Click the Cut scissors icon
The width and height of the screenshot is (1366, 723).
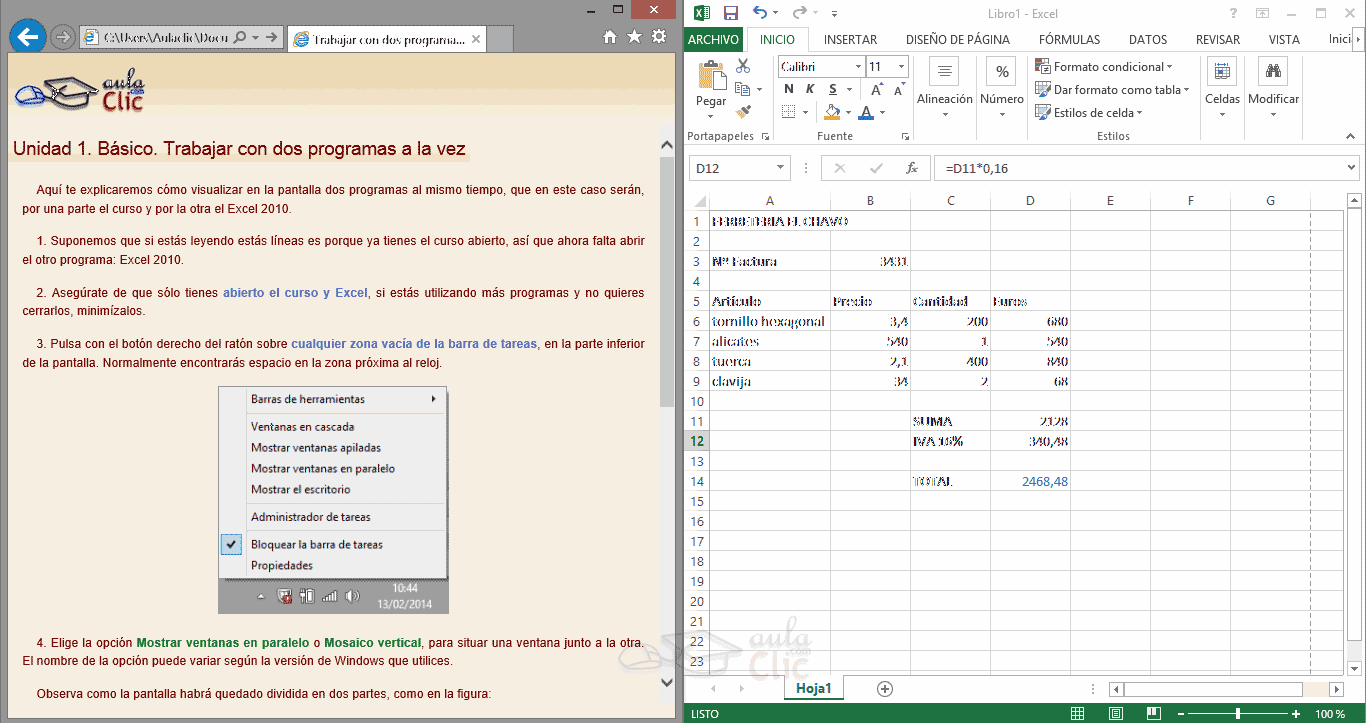point(743,66)
